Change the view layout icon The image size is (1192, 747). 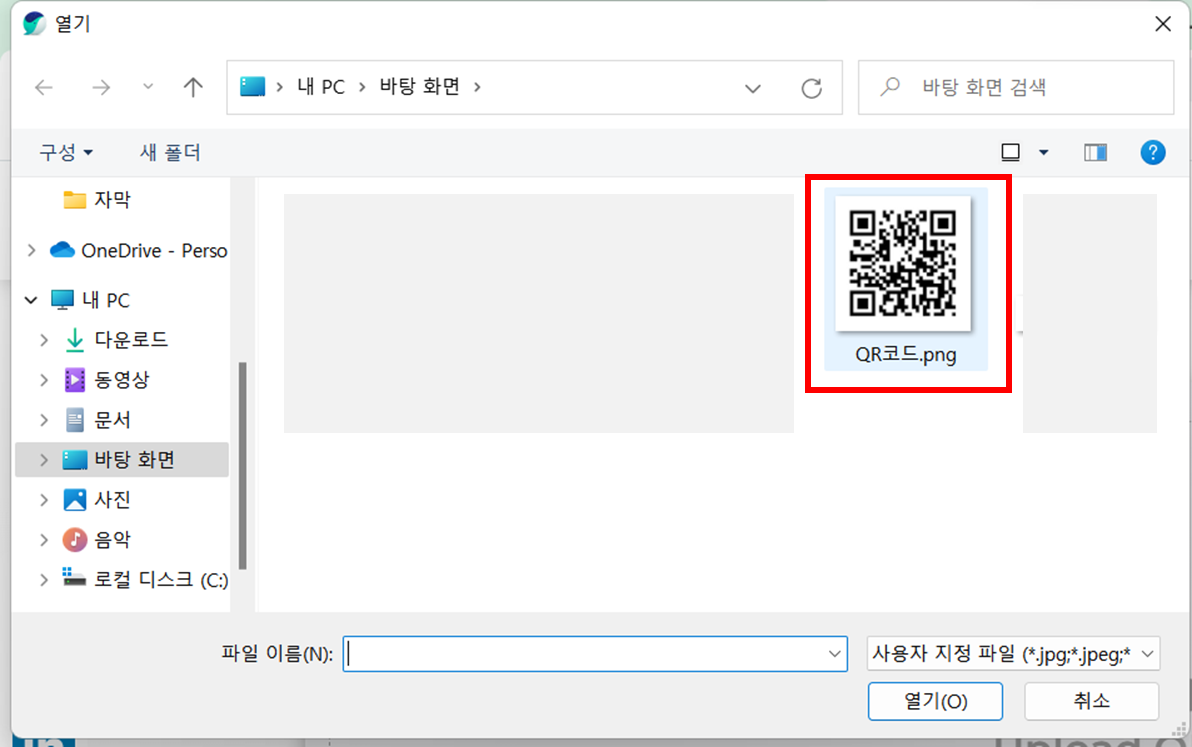[x=1010, y=152]
